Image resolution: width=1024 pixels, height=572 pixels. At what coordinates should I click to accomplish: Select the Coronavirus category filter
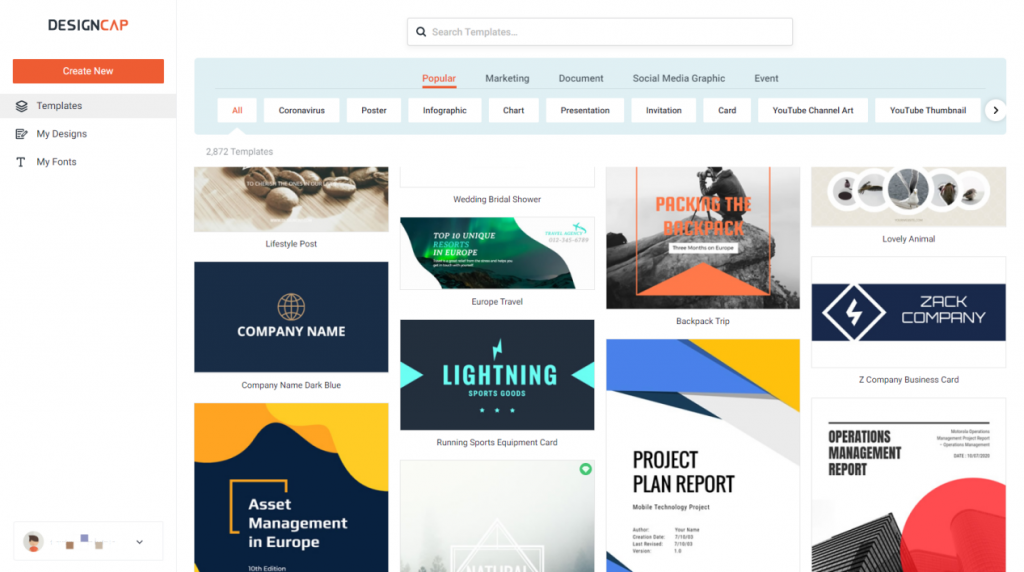(x=302, y=110)
